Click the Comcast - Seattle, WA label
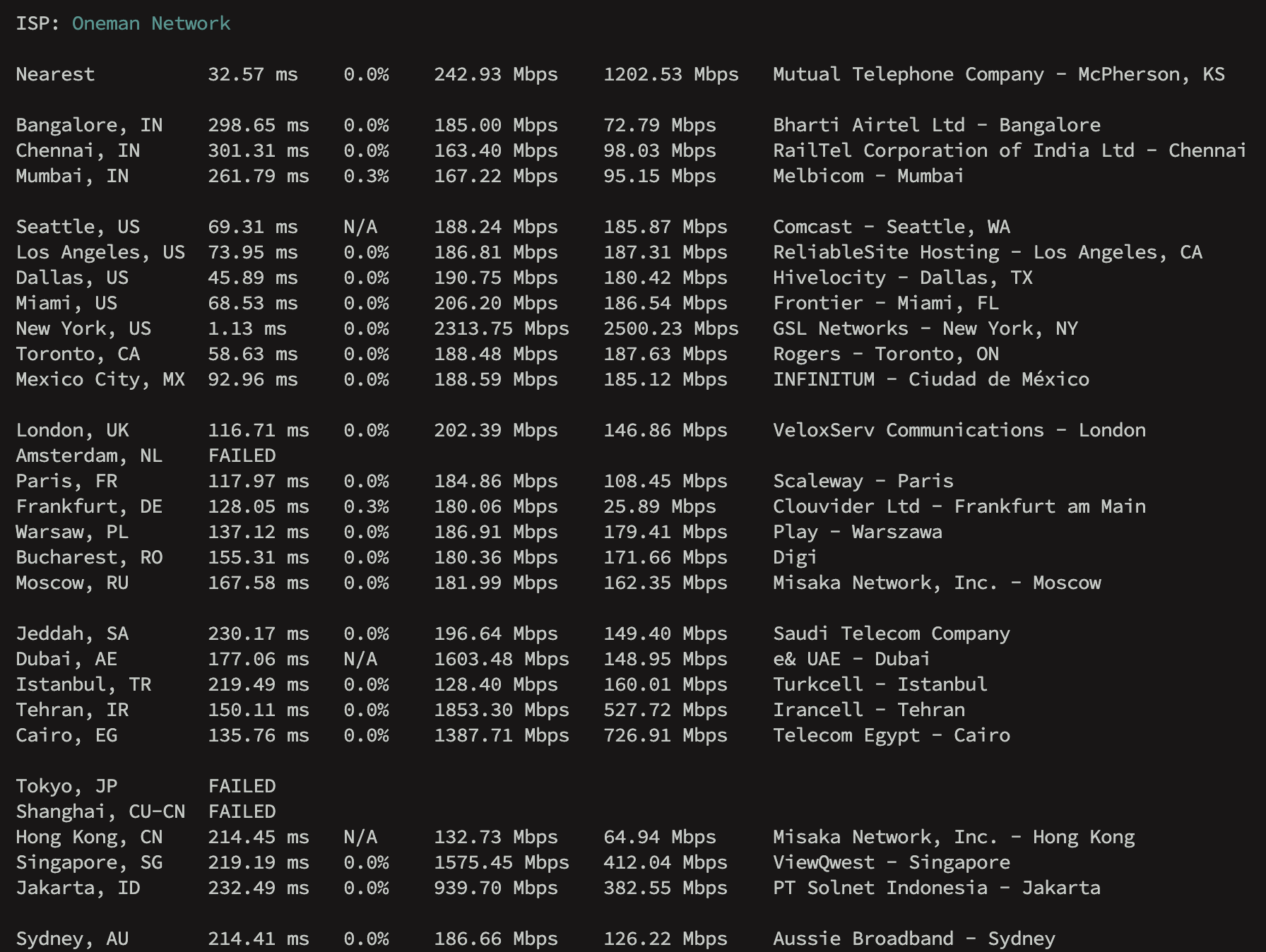Image resolution: width=1266 pixels, height=952 pixels. tap(892, 226)
